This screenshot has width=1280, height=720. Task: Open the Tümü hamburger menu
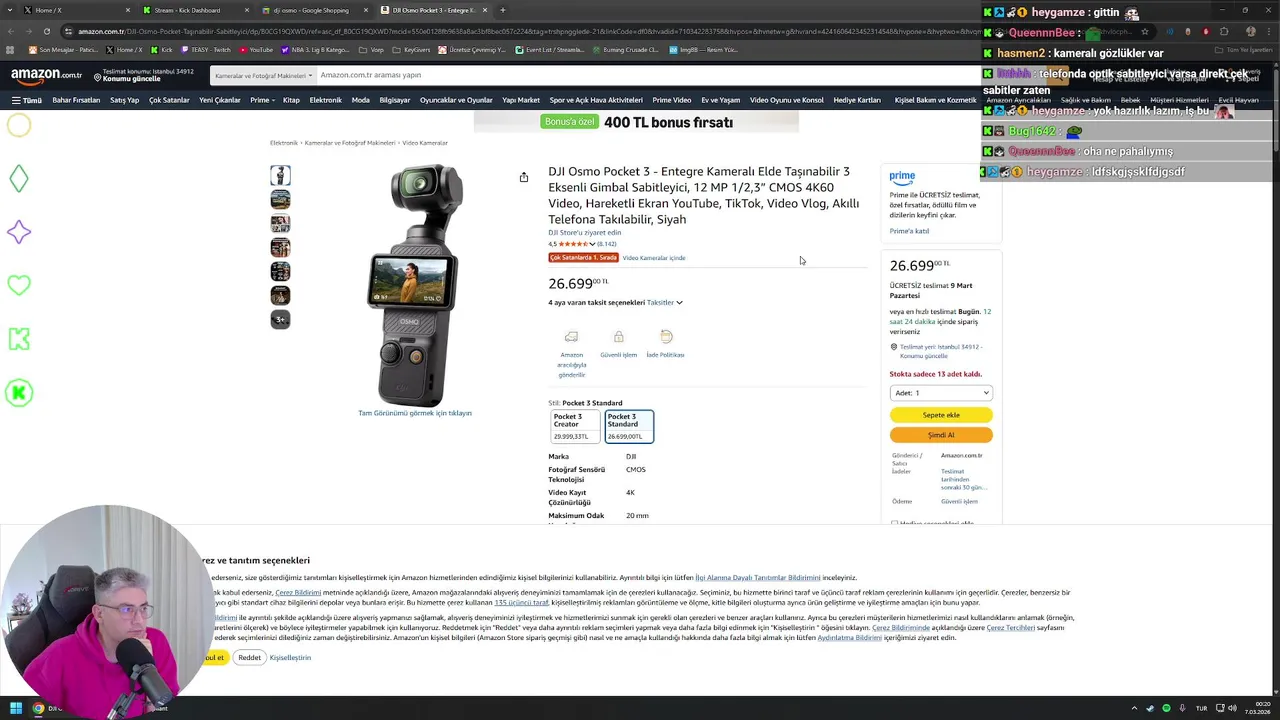coord(27,100)
